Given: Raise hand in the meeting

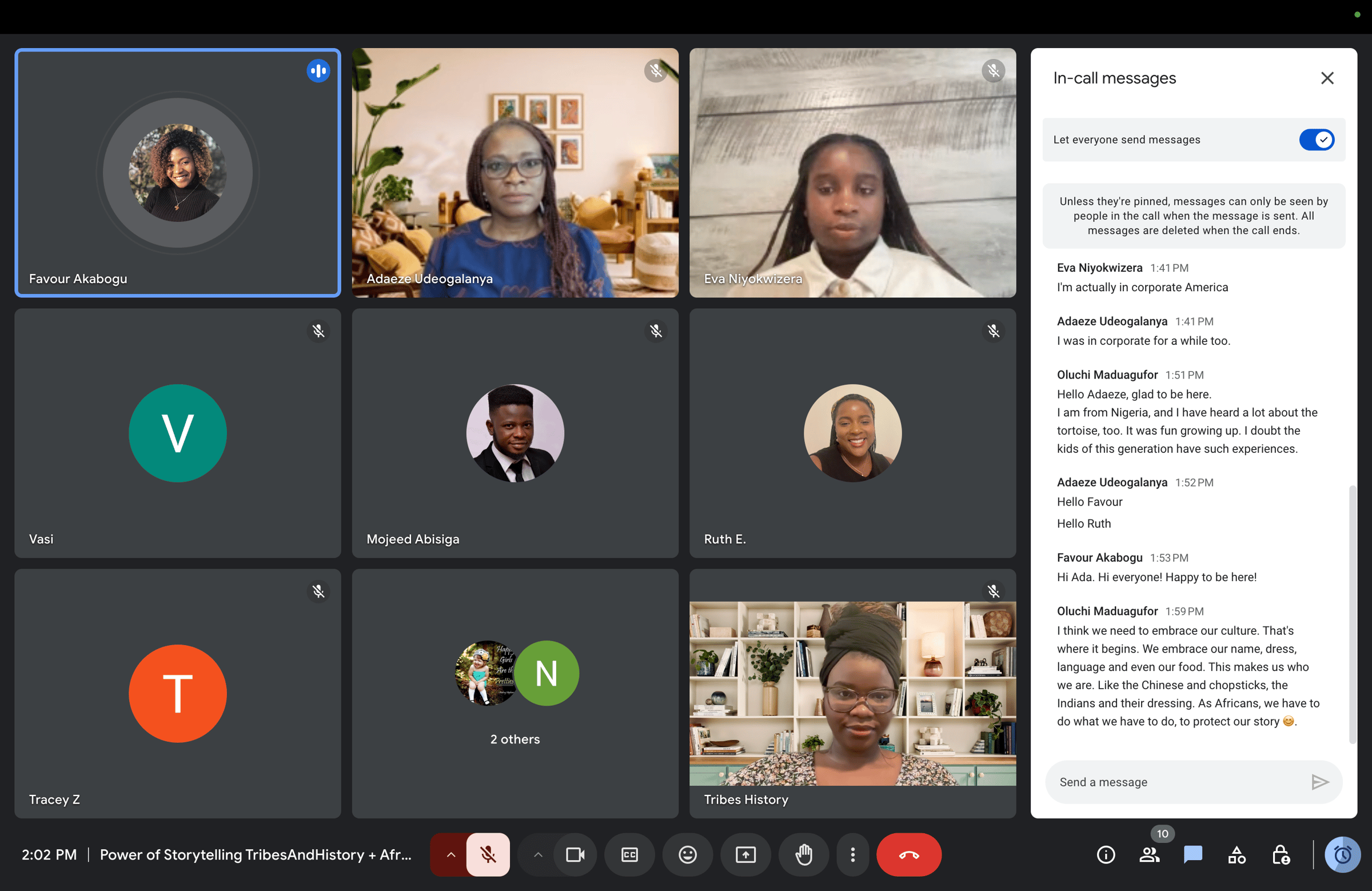Looking at the screenshot, I should click(x=804, y=854).
